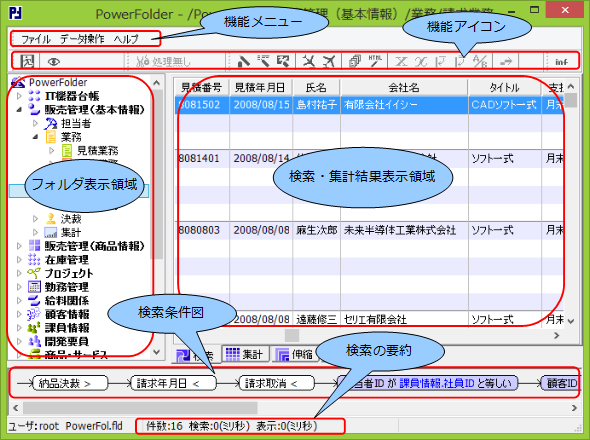This screenshot has height=440, width=590.
Task: Click the inf toolbar button
Action: 561,62
